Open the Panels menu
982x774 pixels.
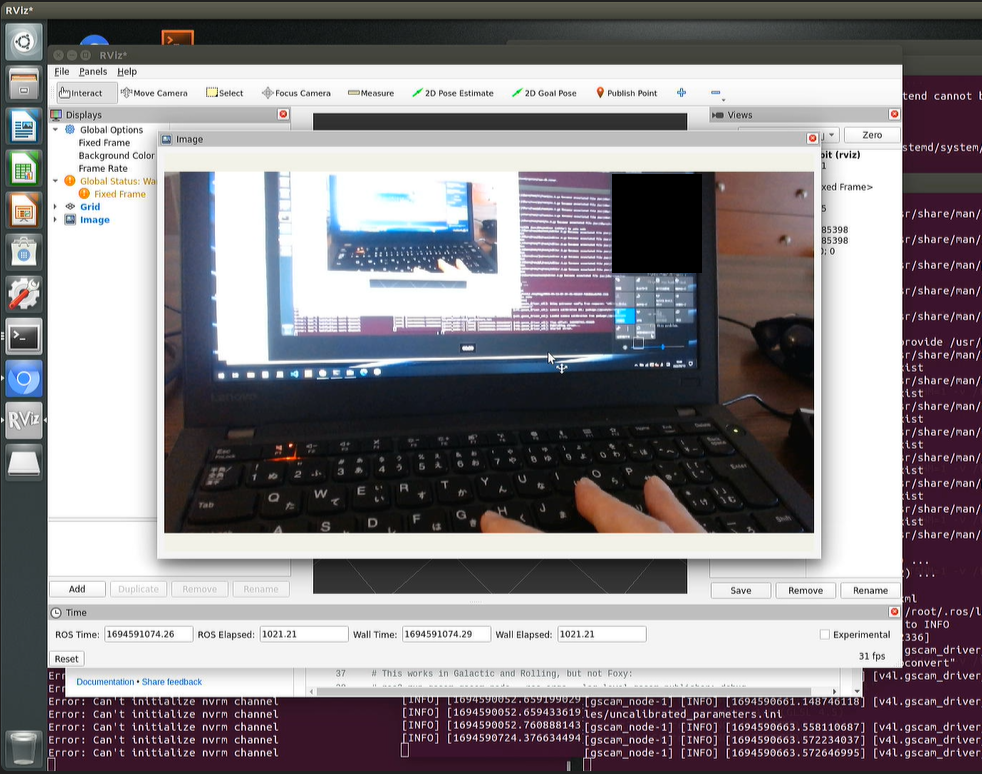coord(93,71)
